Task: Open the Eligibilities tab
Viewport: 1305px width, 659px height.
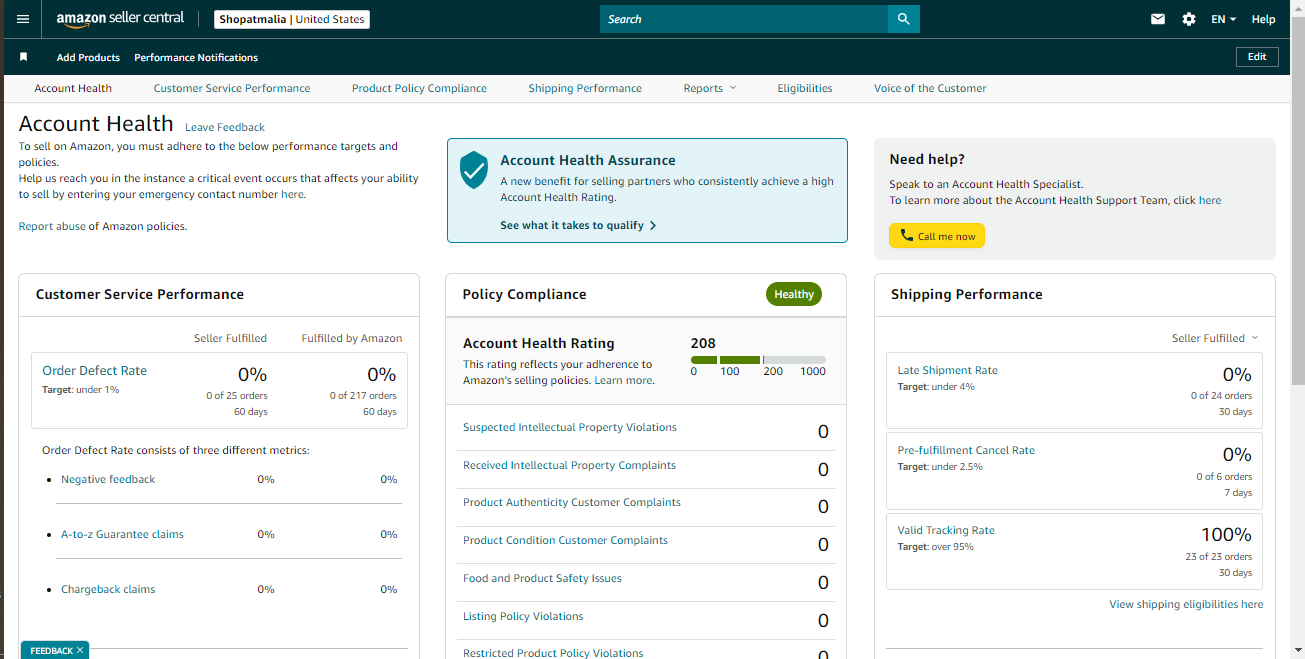Action: point(805,88)
